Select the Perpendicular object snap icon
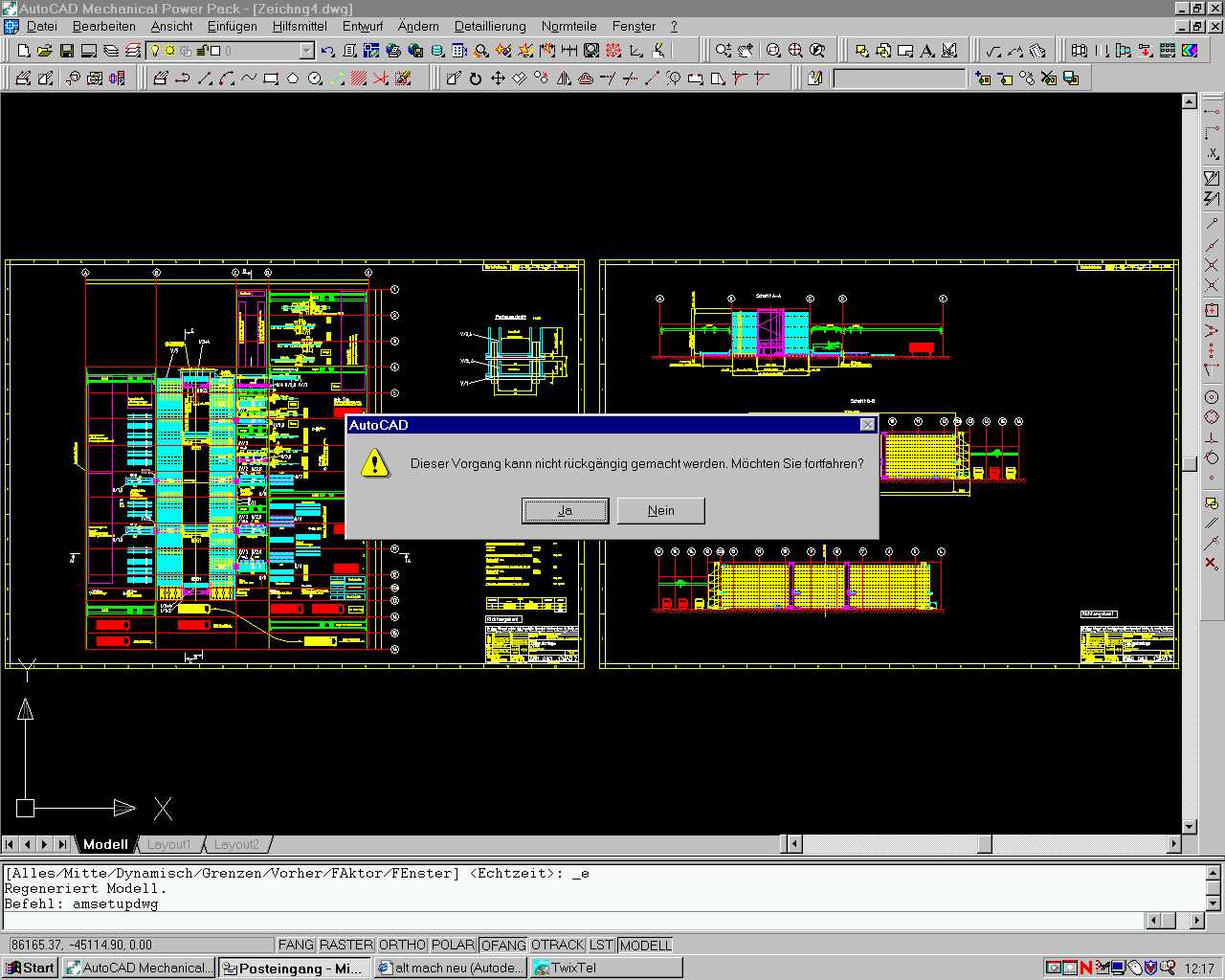The image size is (1225, 980). (x=1212, y=437)
